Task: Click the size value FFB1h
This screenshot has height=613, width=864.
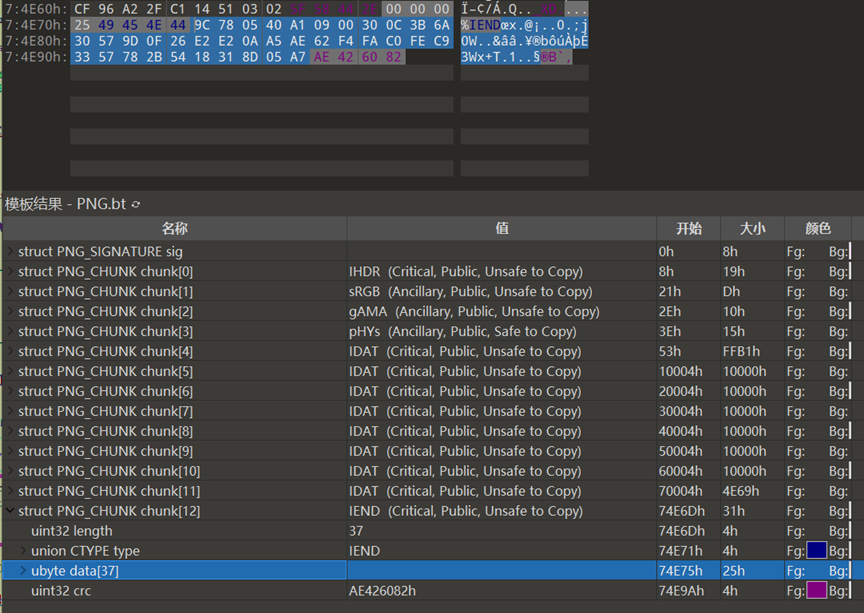Action: click(x=741, y=351)
